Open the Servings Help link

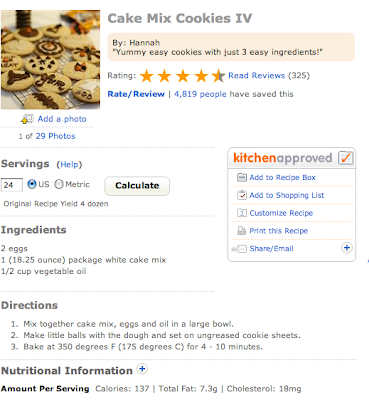click(69, 165)
